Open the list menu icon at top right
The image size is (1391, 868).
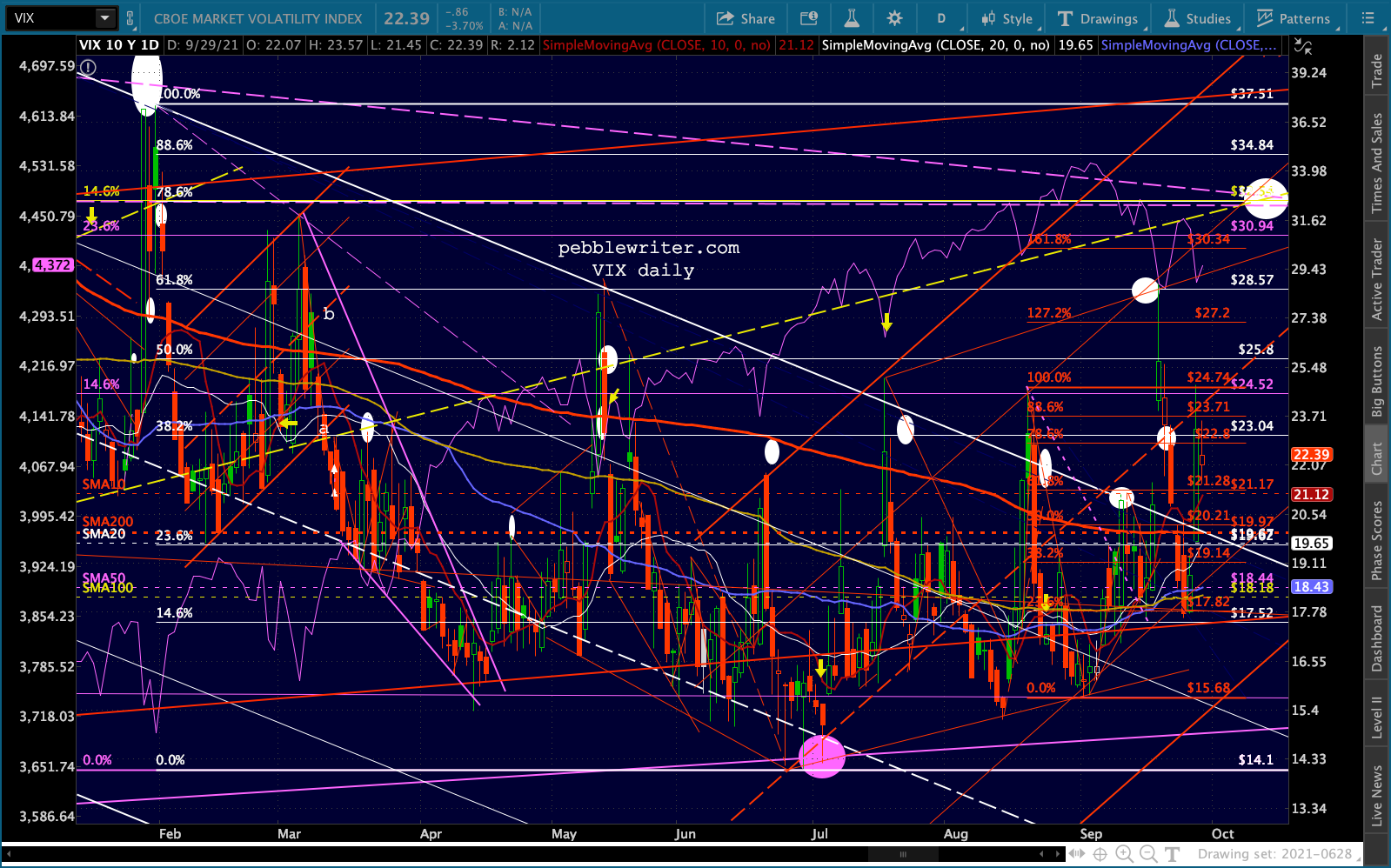1368,18
